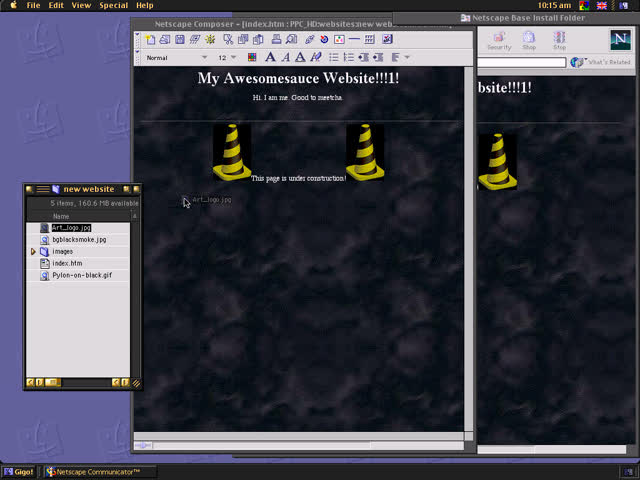
Task: Click the Insert Table icon
Action: 369,39
